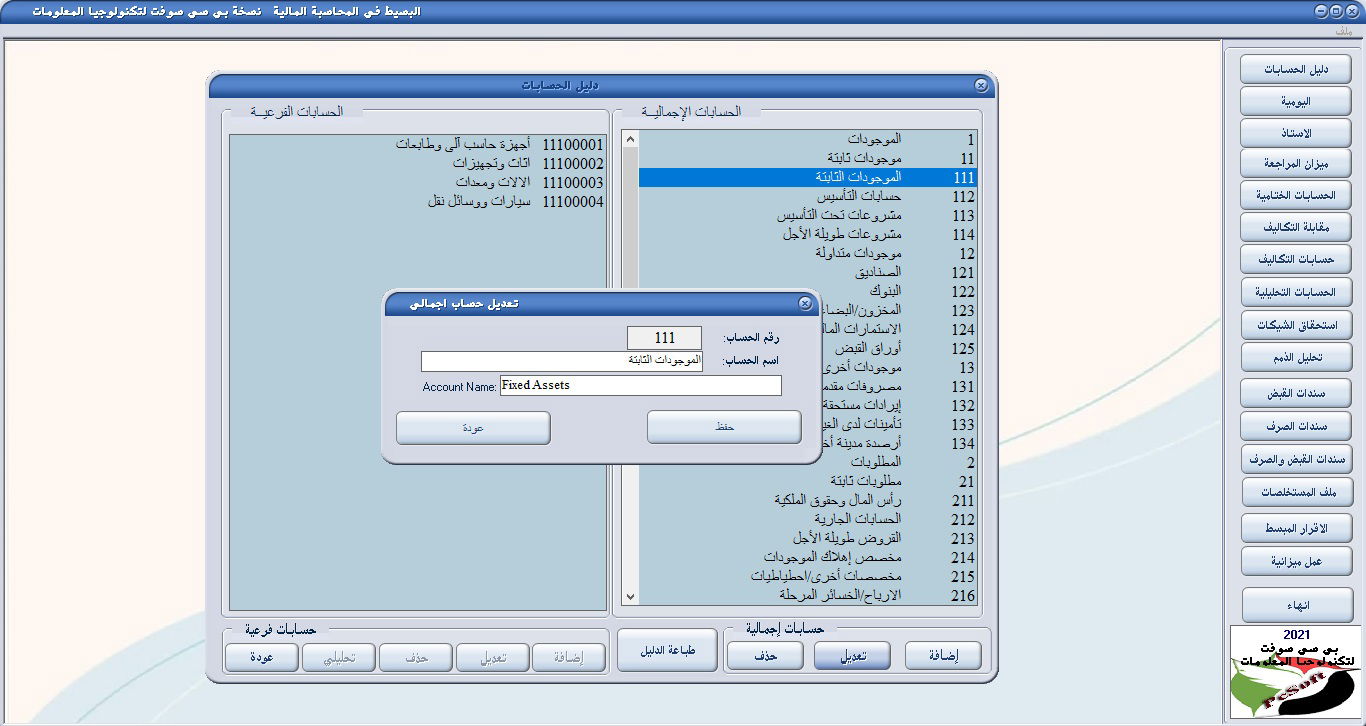
Task: Click the Account Name field containing Fixed Assets
Action: 640,385
